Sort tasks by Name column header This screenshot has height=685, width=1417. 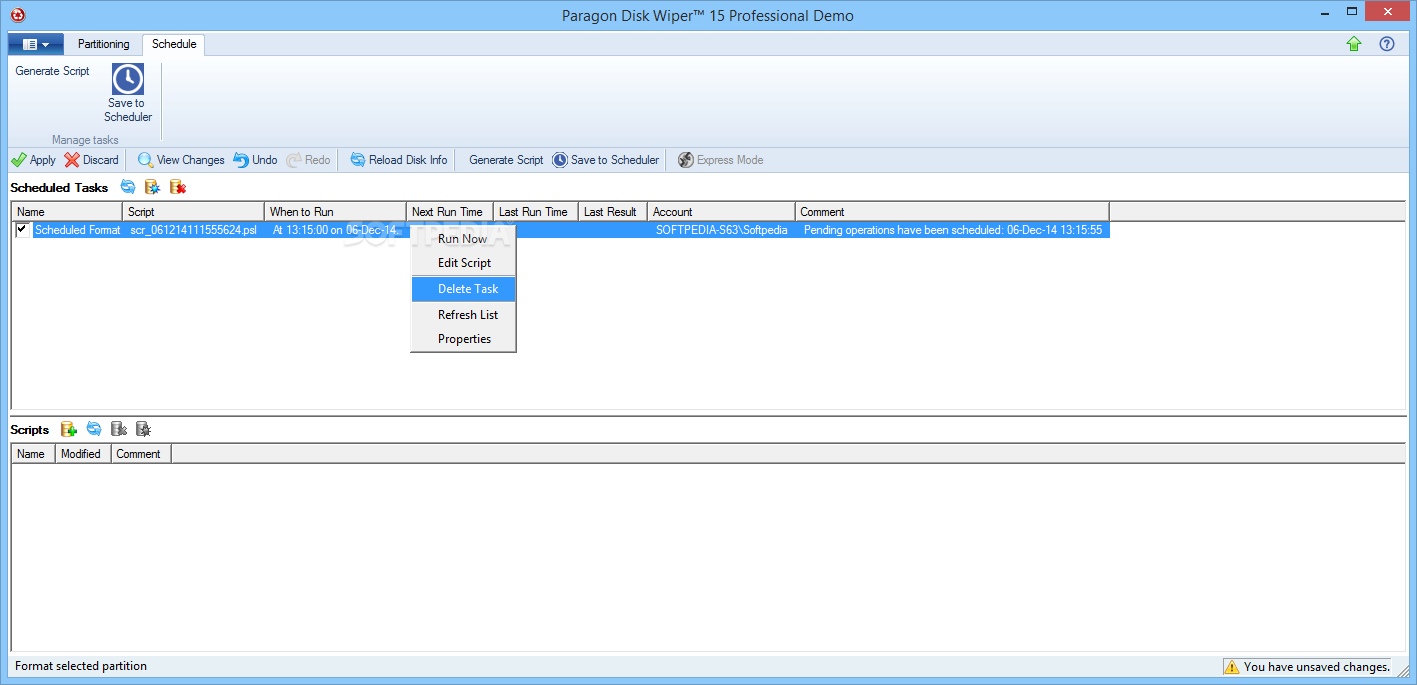click(x=67, y=212)
